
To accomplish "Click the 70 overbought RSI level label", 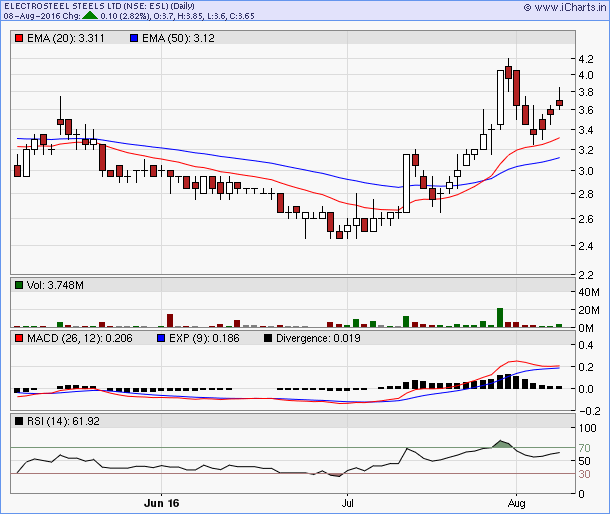I will coord(584,448).
